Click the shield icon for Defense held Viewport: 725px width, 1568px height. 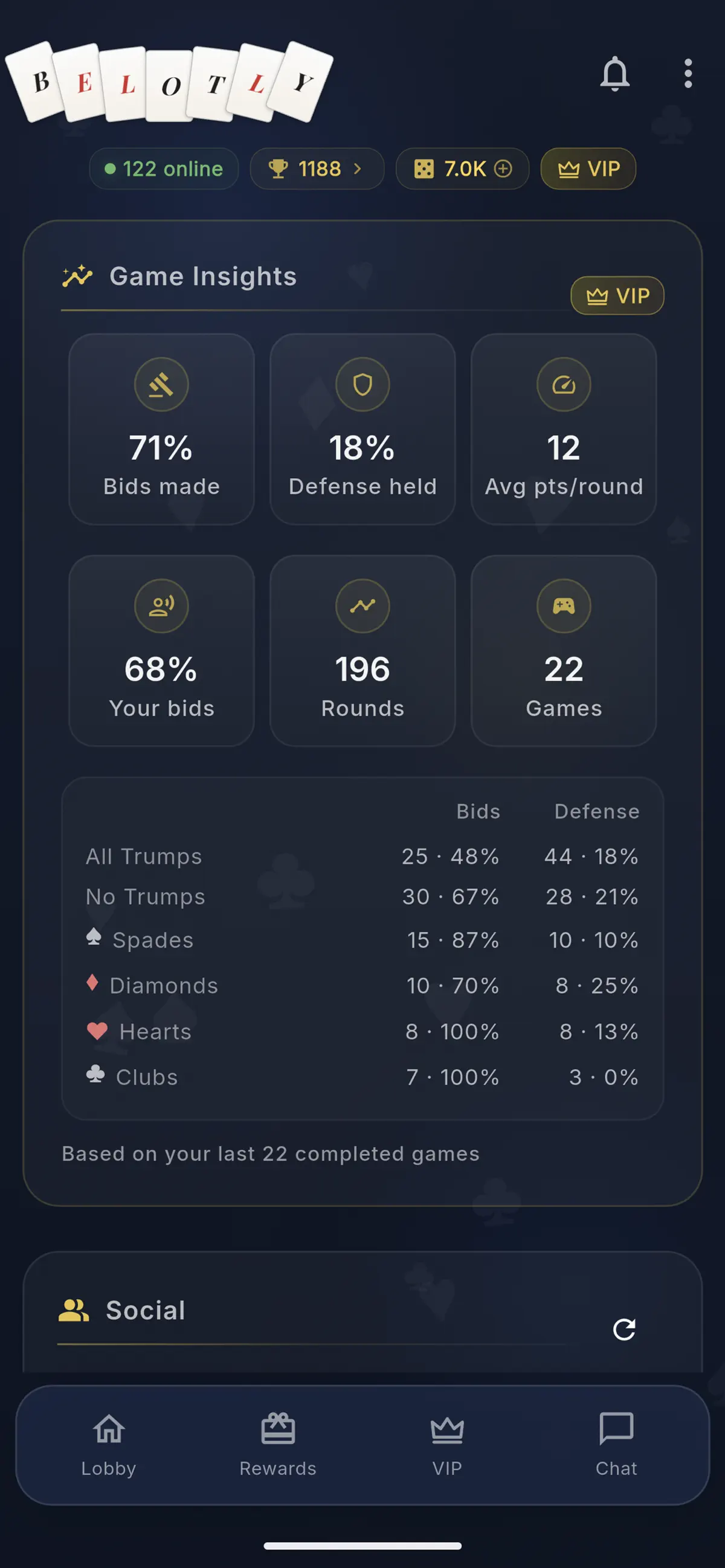pyautogui.click(x=362, y=384)
